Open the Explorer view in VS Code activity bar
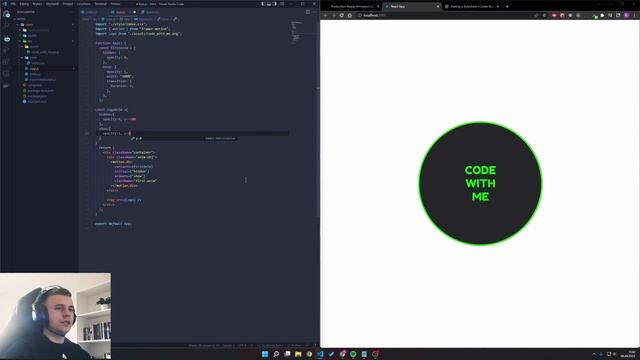Viewport: 640px width, 360px height. 6,14
